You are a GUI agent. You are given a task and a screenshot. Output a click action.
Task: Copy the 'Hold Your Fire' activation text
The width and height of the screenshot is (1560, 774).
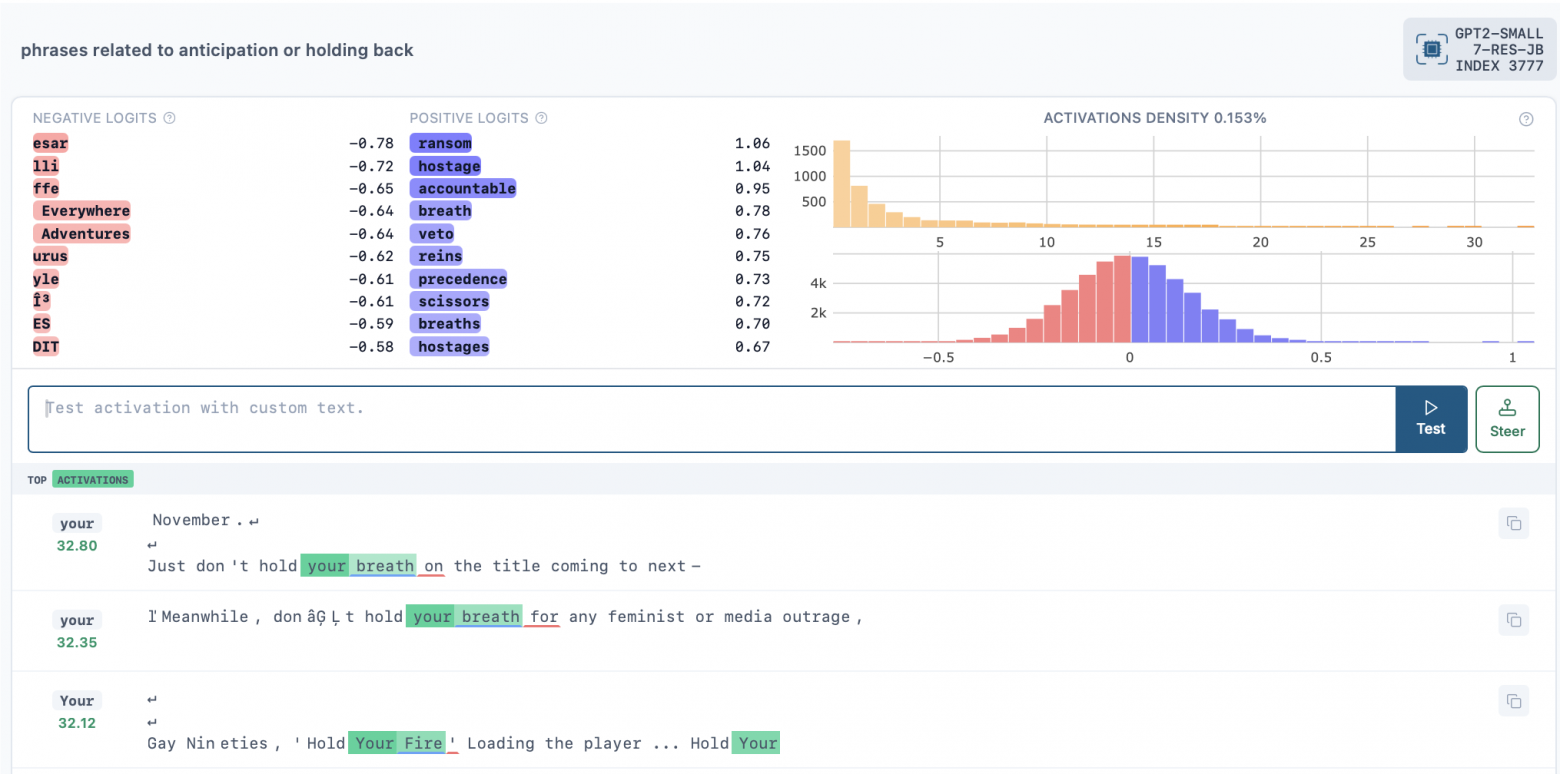tap(1513, 701)
